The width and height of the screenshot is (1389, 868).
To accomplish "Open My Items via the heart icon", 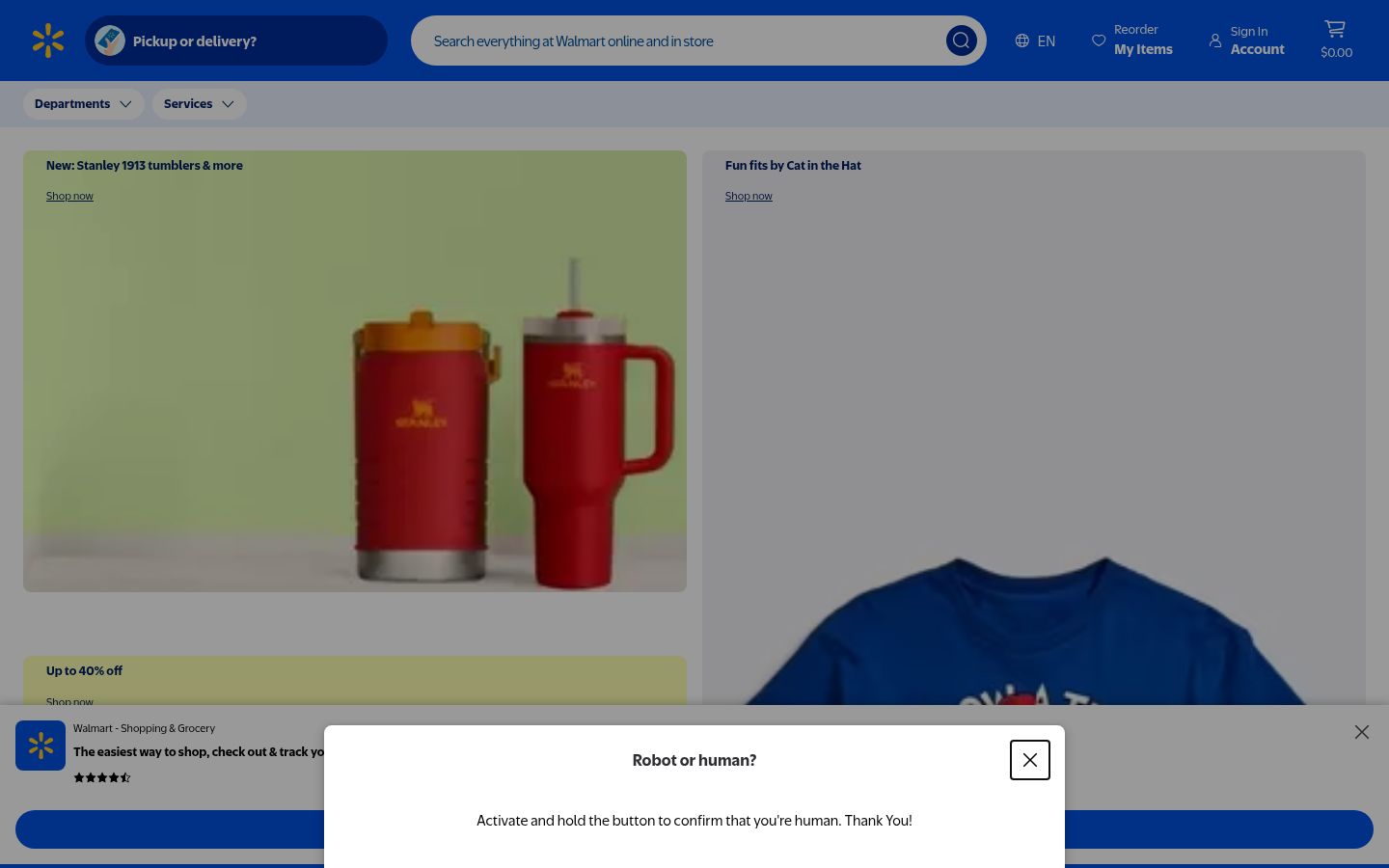I will tap(1099, 41).
